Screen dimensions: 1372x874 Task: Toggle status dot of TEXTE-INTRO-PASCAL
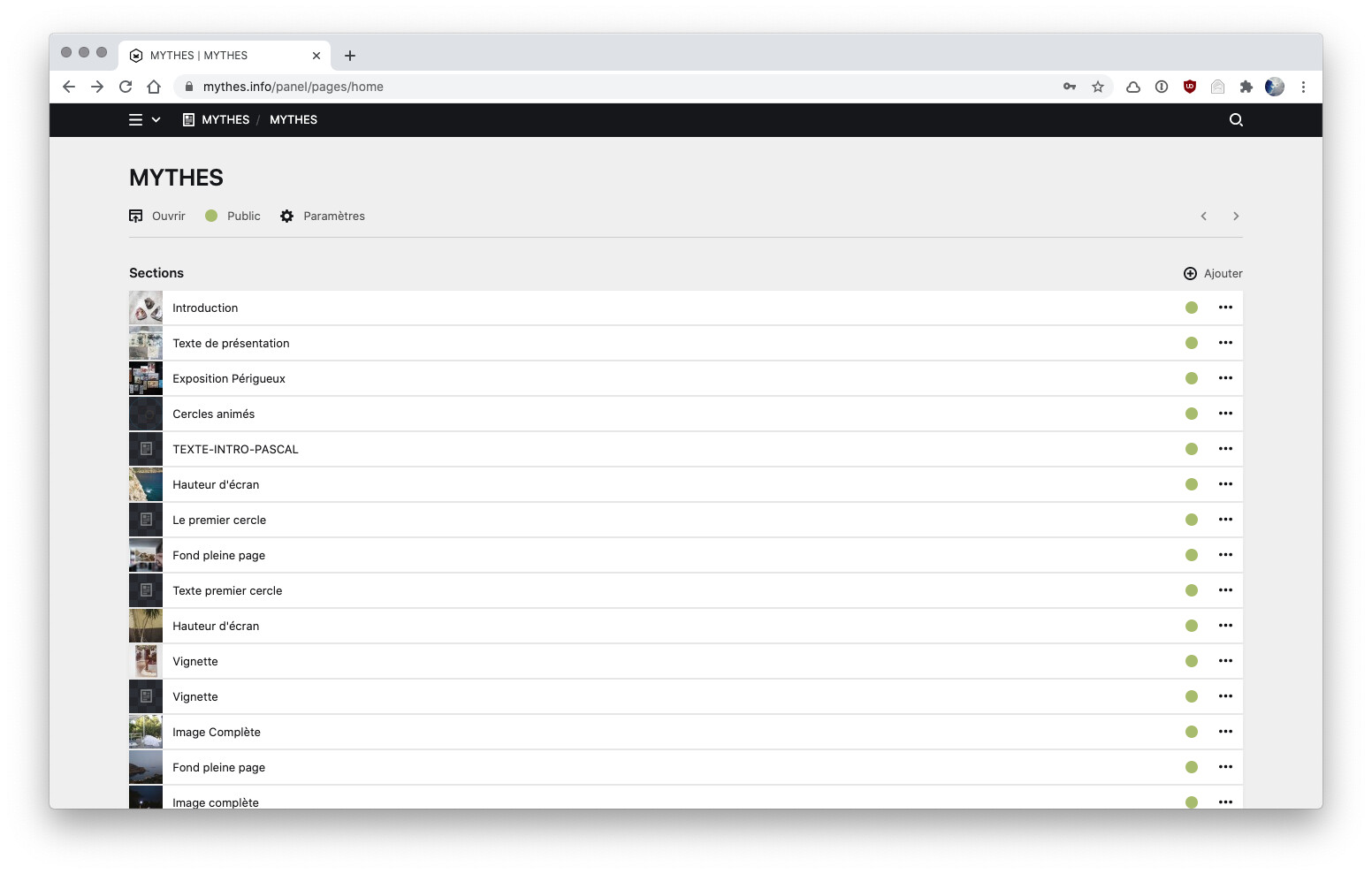[1192, 450]
